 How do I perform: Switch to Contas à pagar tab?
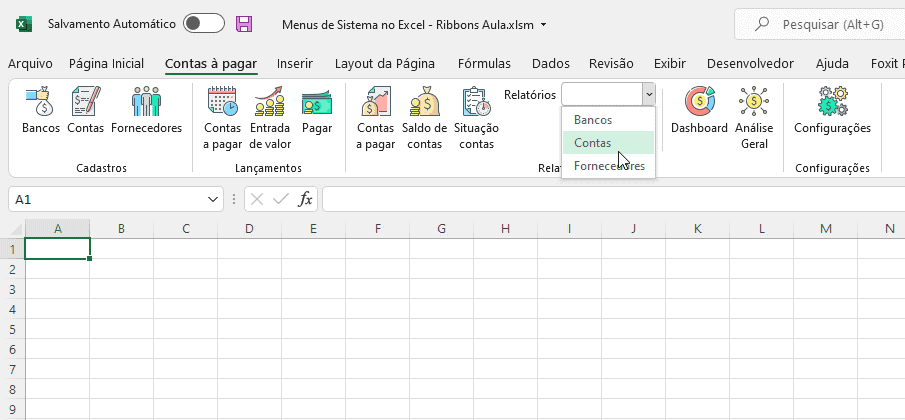[x=211, y=64]
